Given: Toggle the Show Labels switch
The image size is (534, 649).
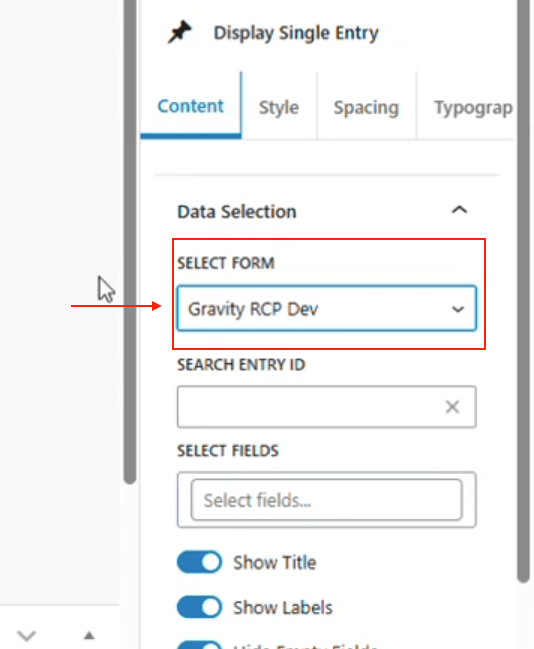Looking at the screenshot, I should (200, 607).
